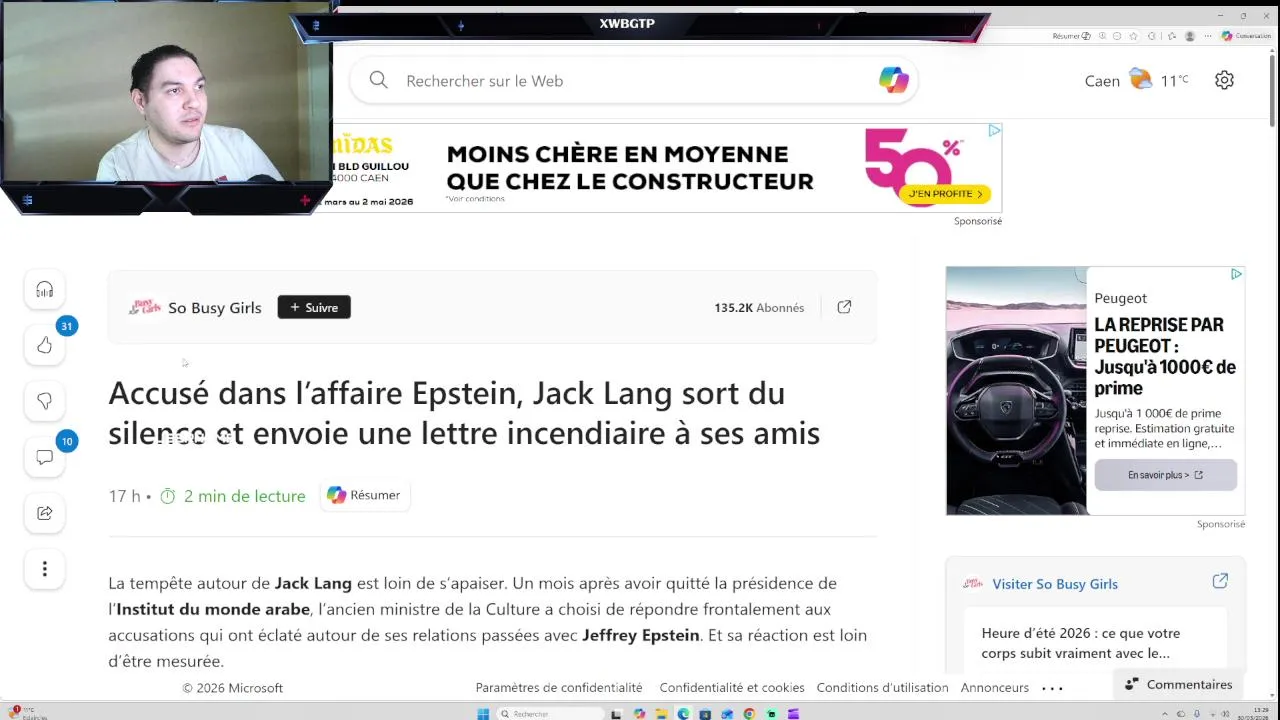Open Paramètres de confidentialité footer link

click(x=559, y=688)
